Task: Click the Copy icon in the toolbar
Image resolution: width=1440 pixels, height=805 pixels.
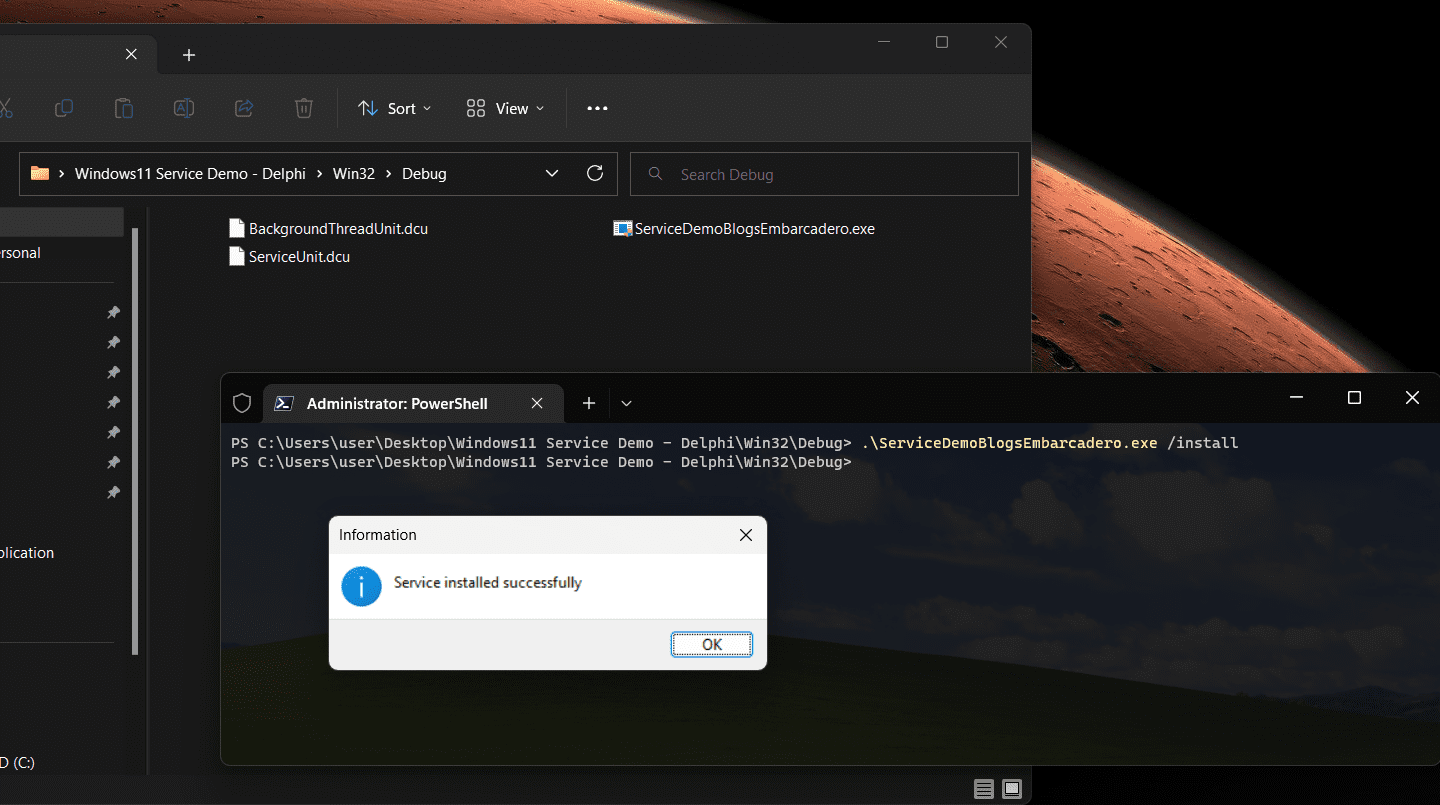Action: (64, 108)
